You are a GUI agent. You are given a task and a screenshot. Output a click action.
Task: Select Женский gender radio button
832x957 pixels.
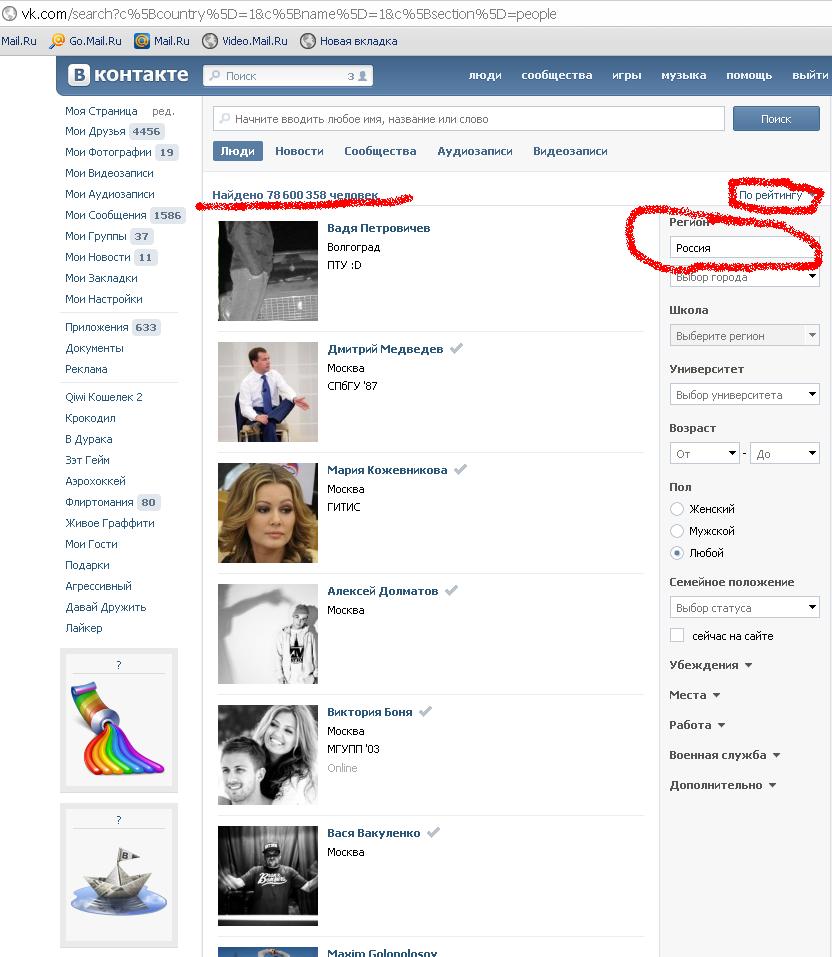pyautogui.click(x=676, y=509)
